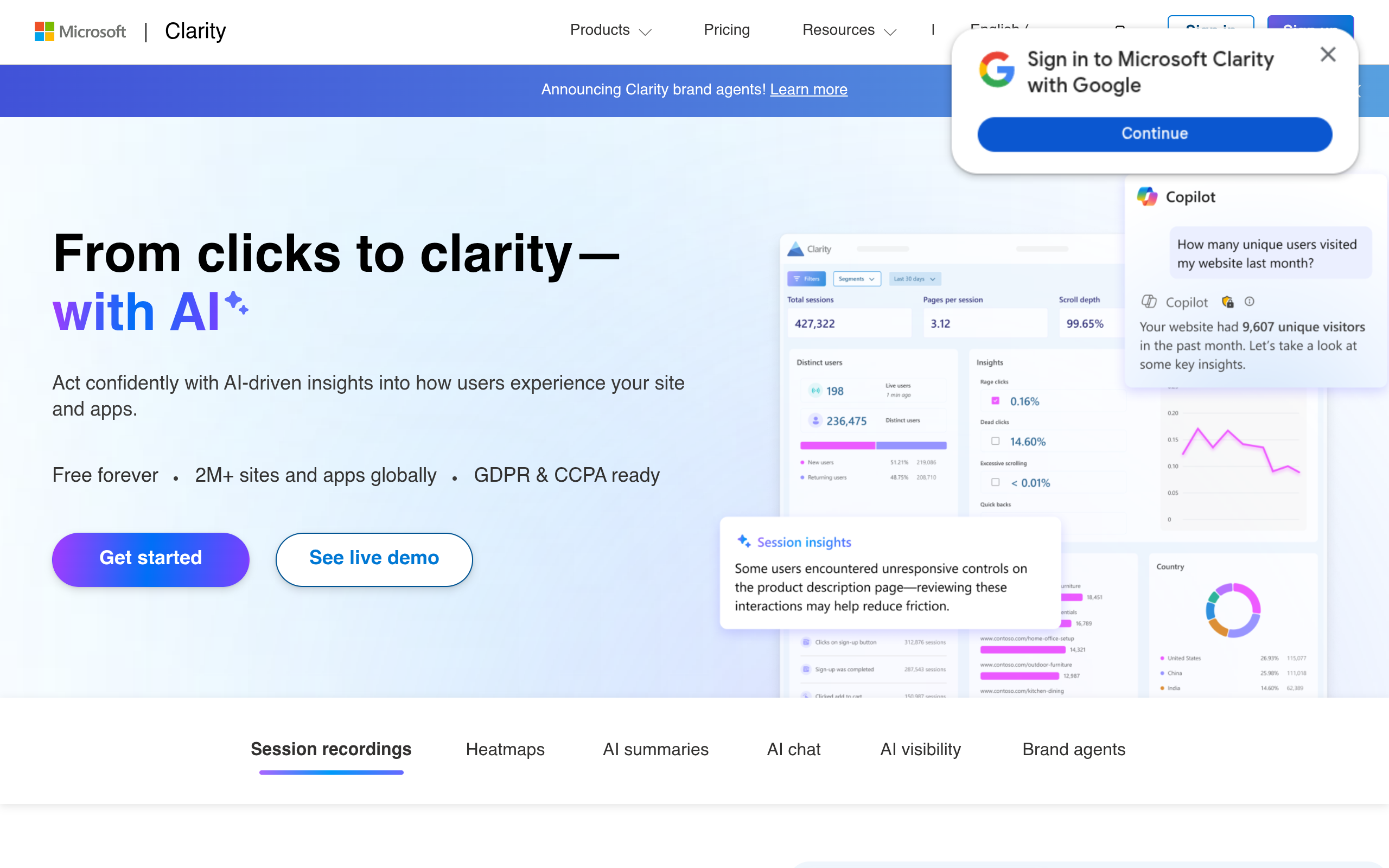Select the Session recordings tab
Screen dimensions: 1389x868
(331, 749)
